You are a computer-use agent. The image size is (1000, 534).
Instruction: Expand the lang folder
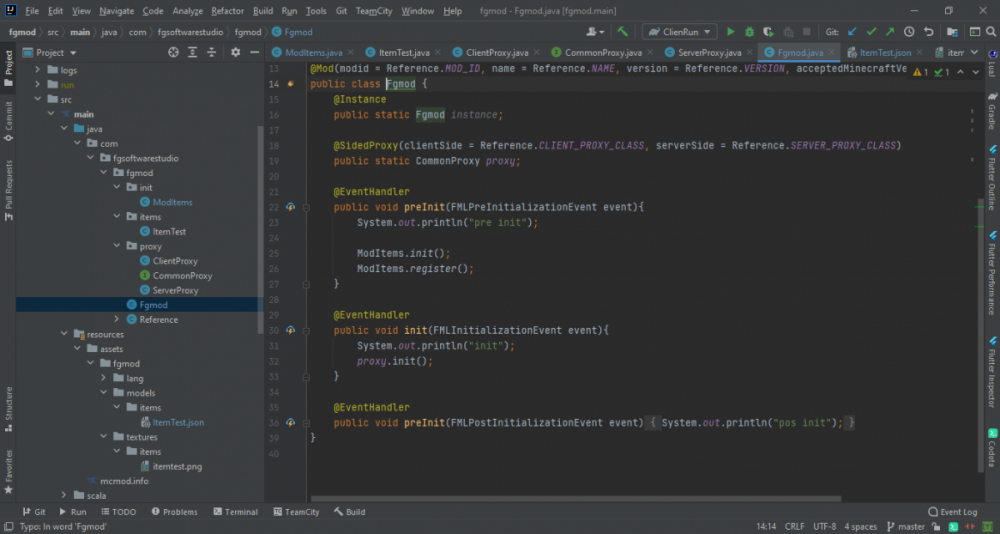(x=103, y=378)
